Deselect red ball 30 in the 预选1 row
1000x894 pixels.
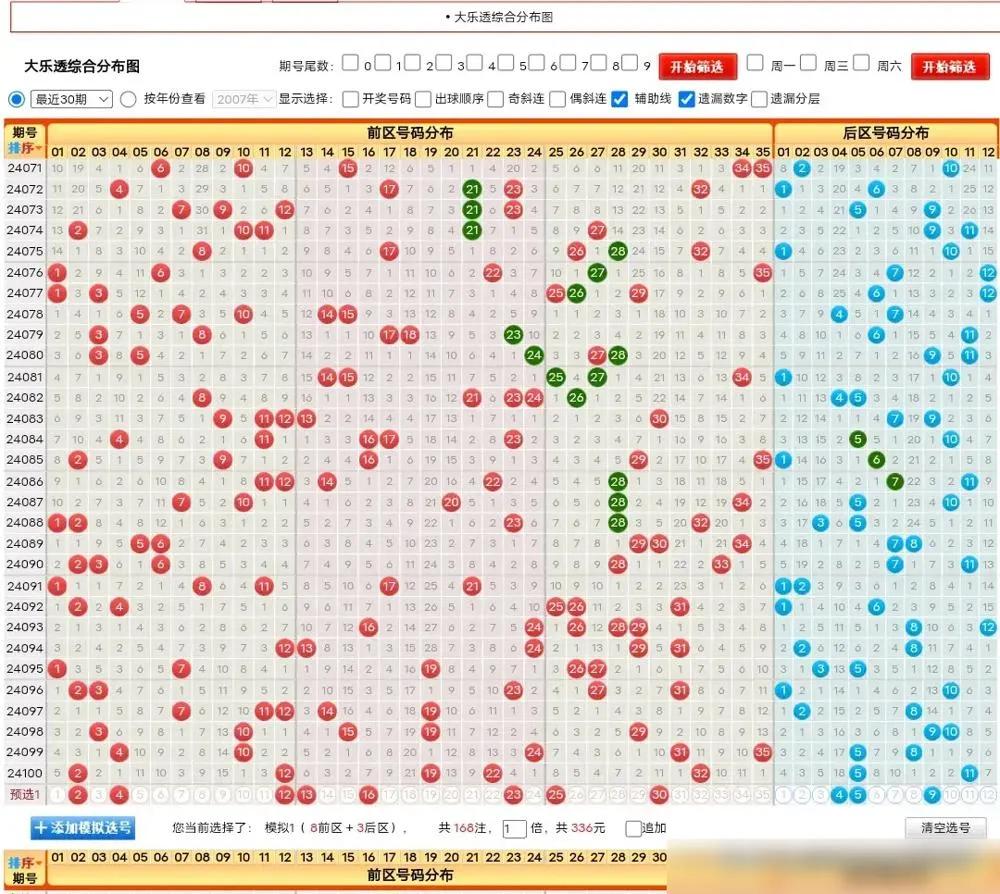(659, 795)
